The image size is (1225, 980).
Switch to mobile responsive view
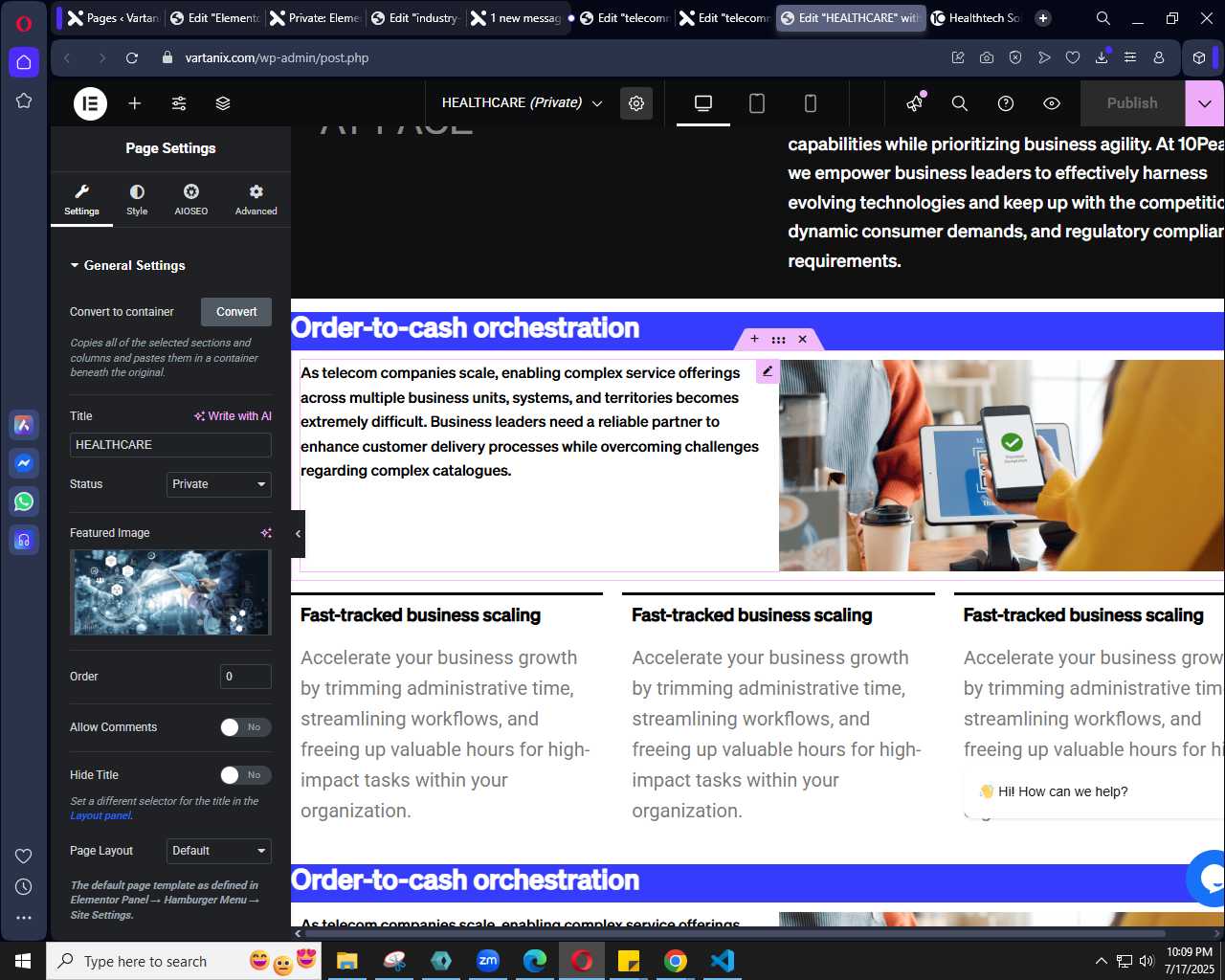(x=811, y=103)
